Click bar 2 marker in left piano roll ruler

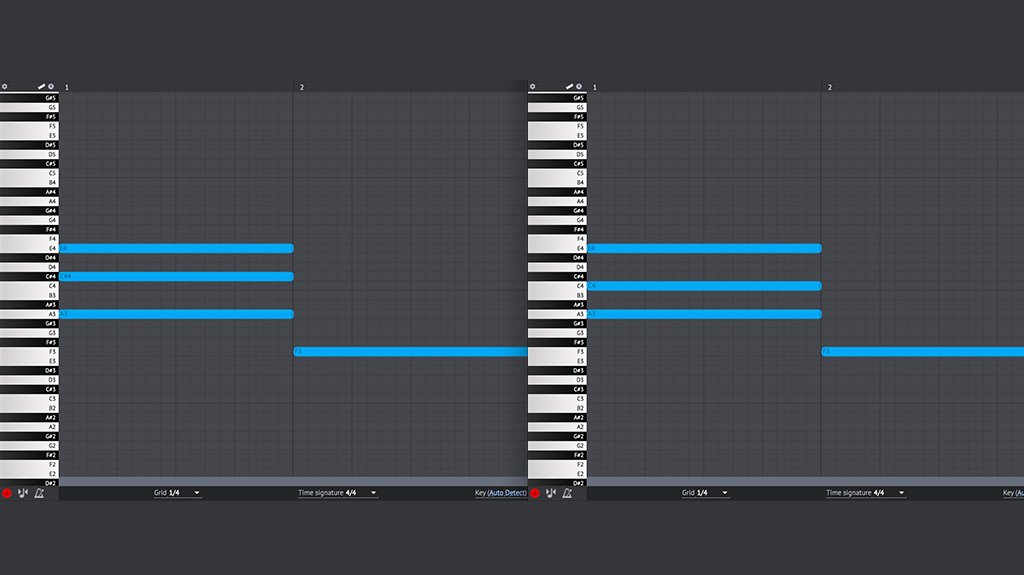[302, 87]
